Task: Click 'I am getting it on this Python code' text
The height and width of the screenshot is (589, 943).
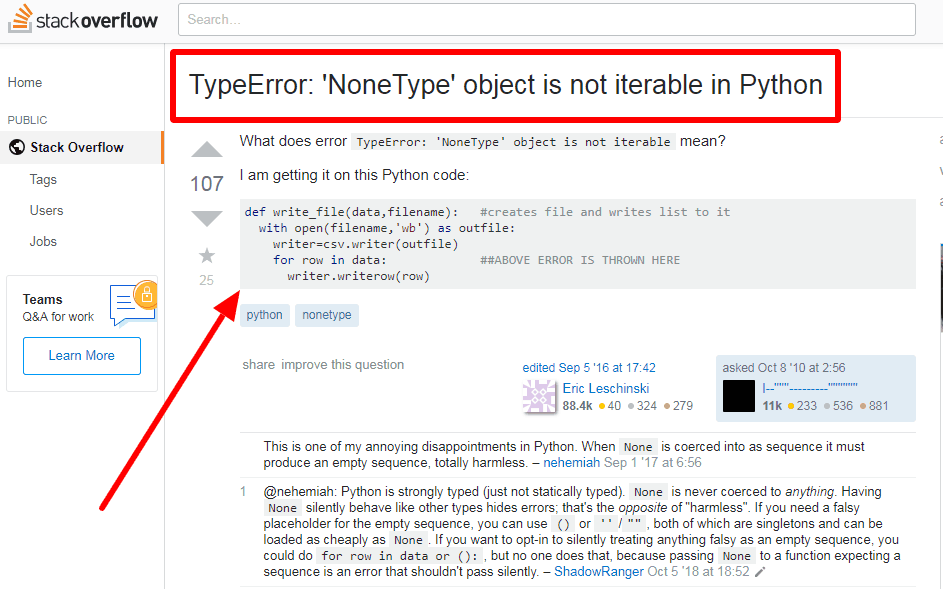Action: tap(354, 175)
